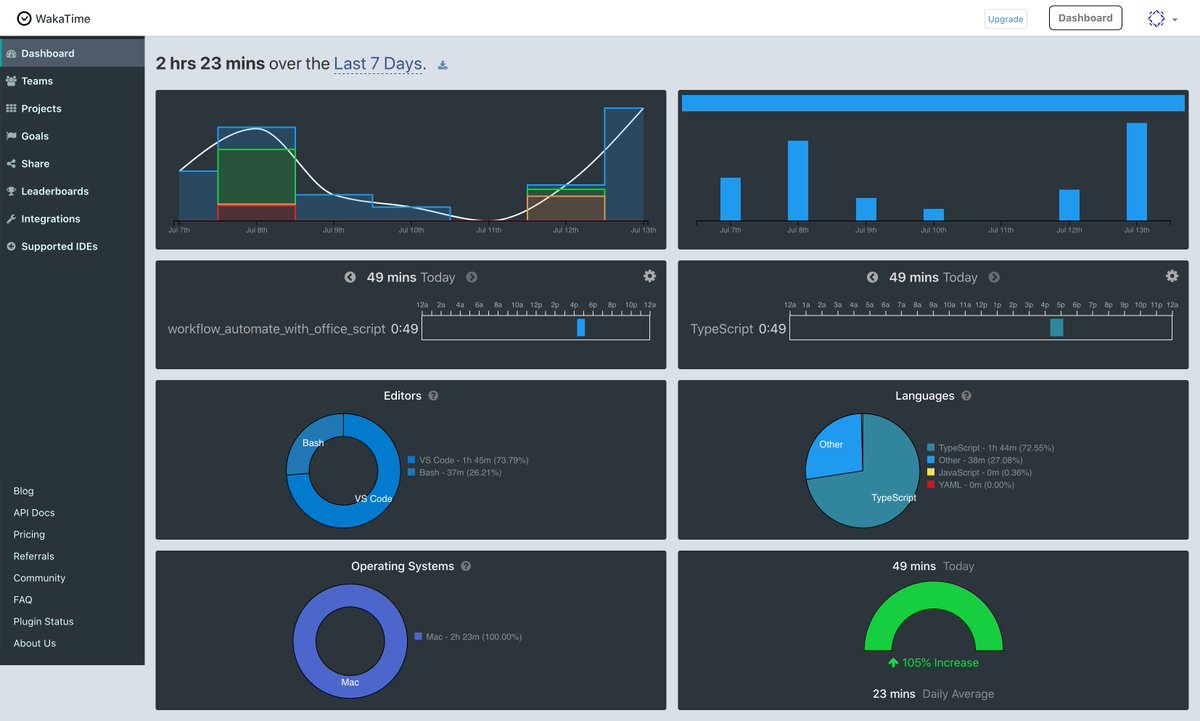Viewport: 1200px width, 721px height.
Task: Toggle Mac legend entry in Operating Systems
Action: [468, 636]
